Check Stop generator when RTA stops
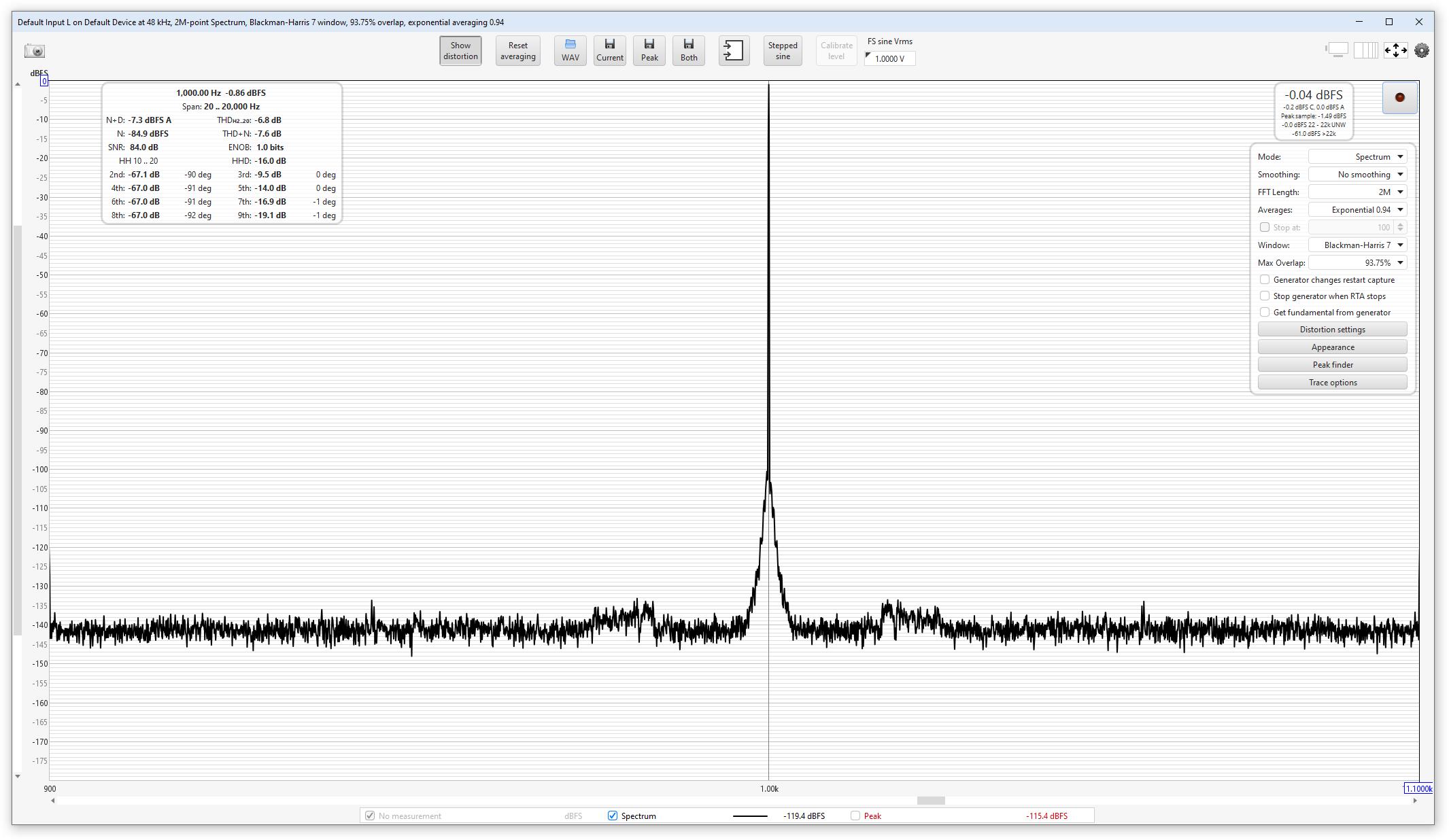Viewport: 1449px width, 840px height. pos(1265,296)
